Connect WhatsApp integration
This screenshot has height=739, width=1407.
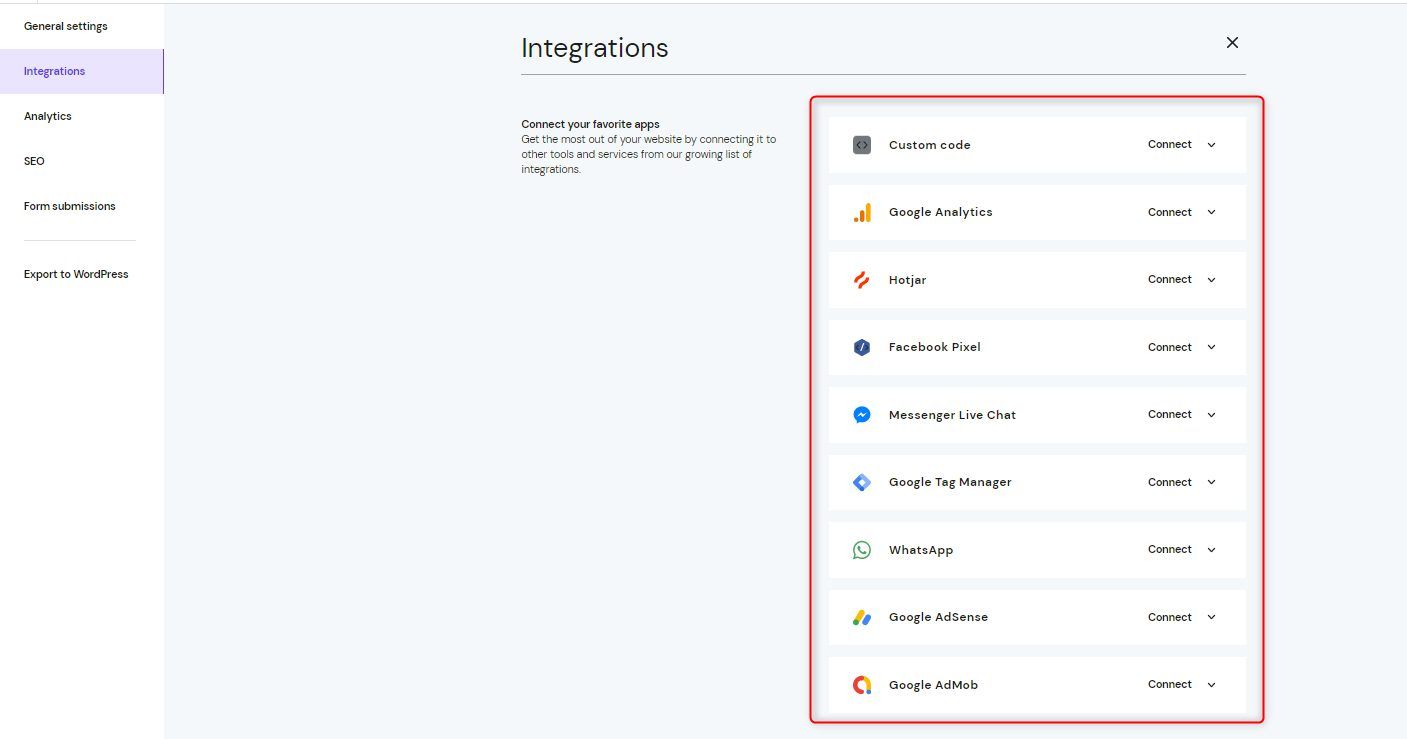[x=1169, y=549]
